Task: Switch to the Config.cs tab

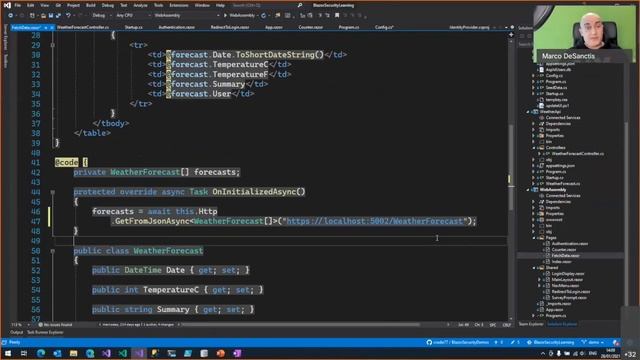Action: pyautogui.click(x=384, y=27)
